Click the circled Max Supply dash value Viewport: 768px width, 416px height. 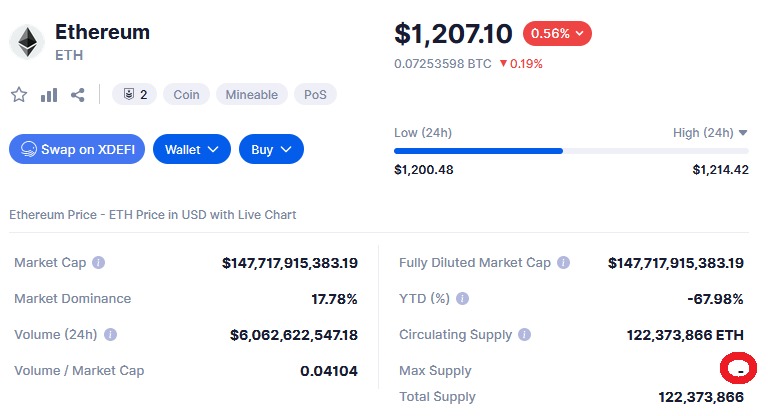pos(741,371)
